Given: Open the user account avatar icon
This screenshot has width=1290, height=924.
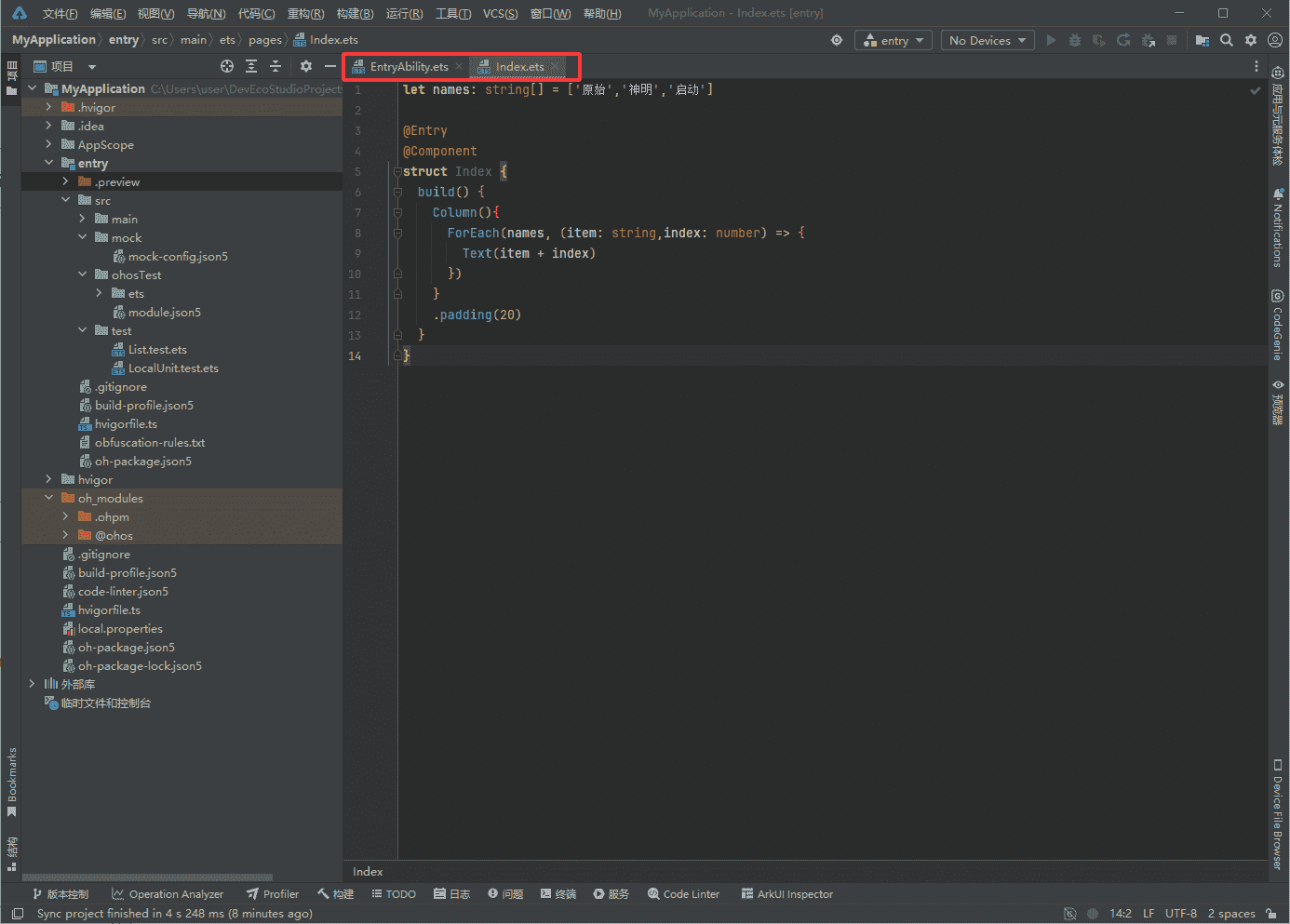Looking at the screenshot, I should click(x=1275, y=40).
